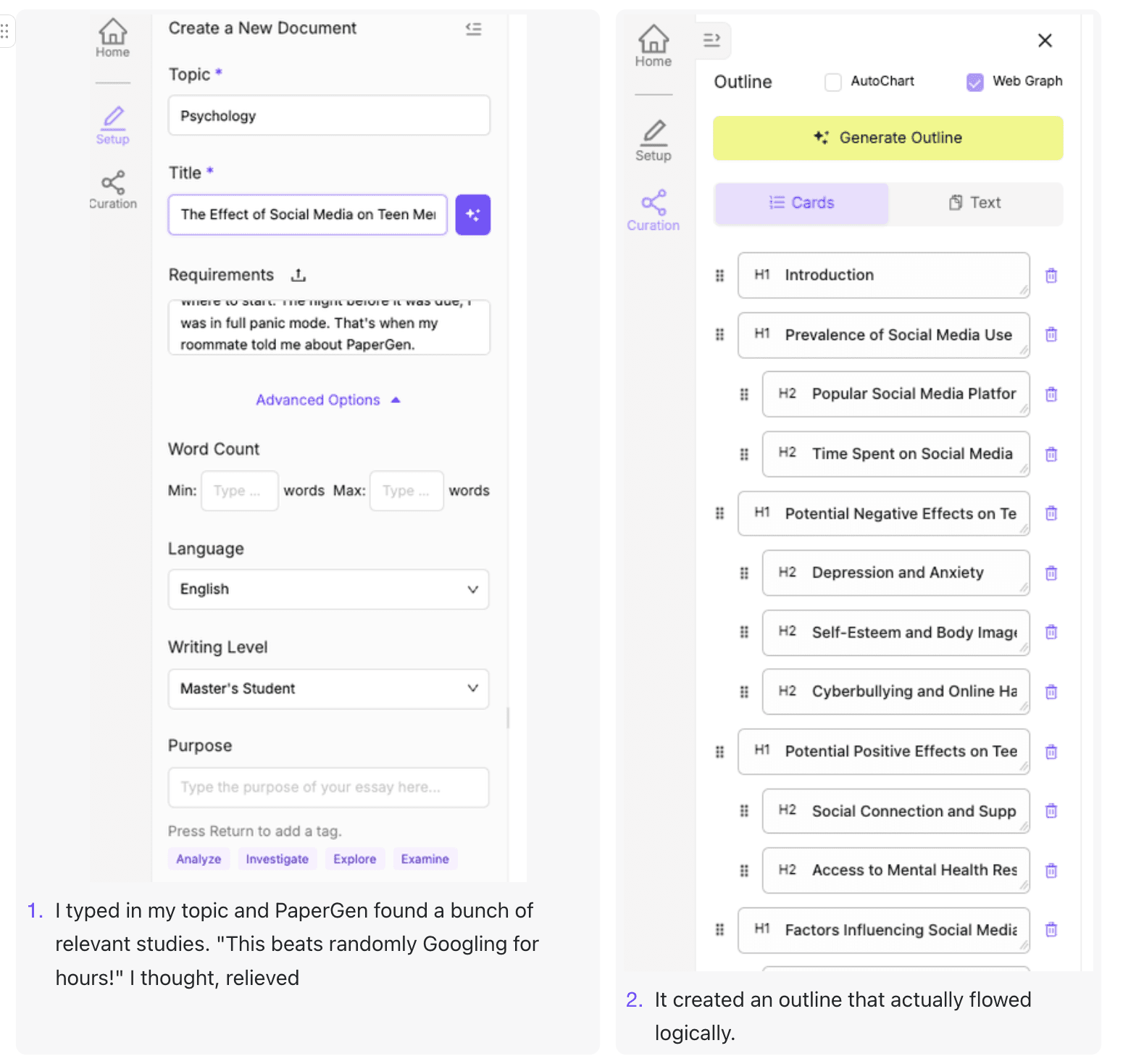
Task: Go to Home in the left sidebar
Action: 112,38
